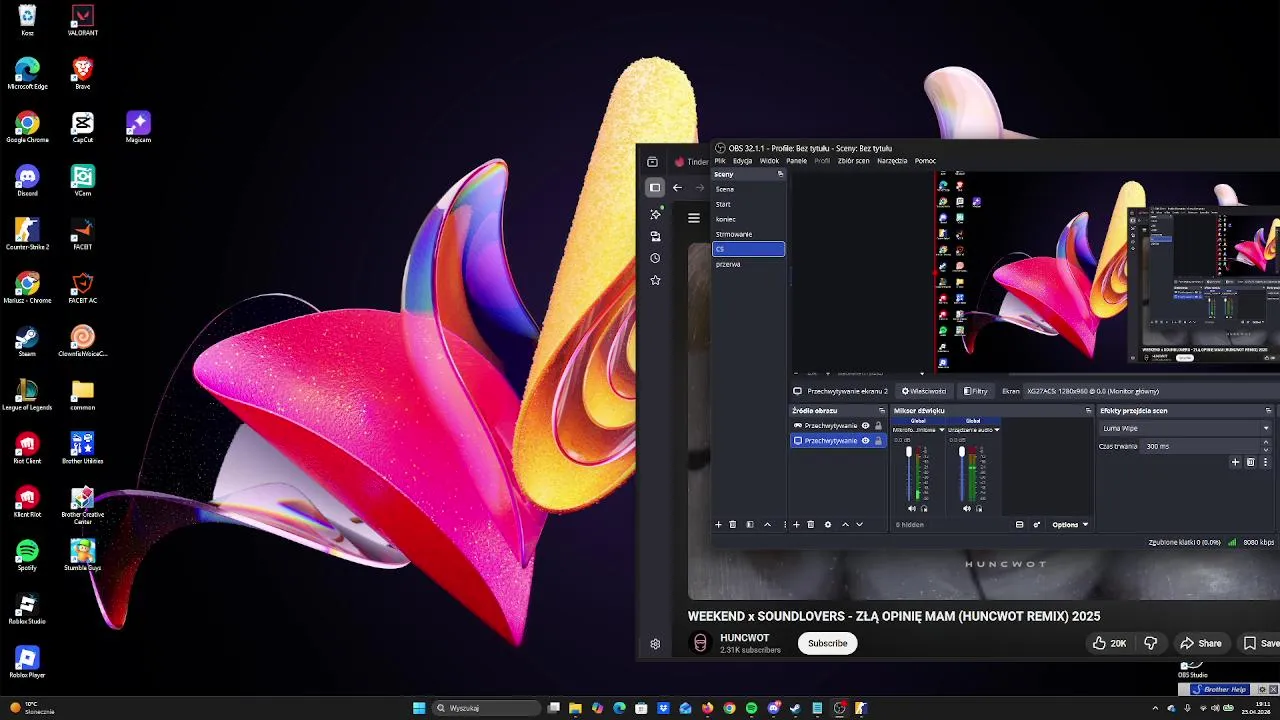Open the Steam desktop shortcut
This screenshot has width=1280, height=720.
(x=27, y=341)
